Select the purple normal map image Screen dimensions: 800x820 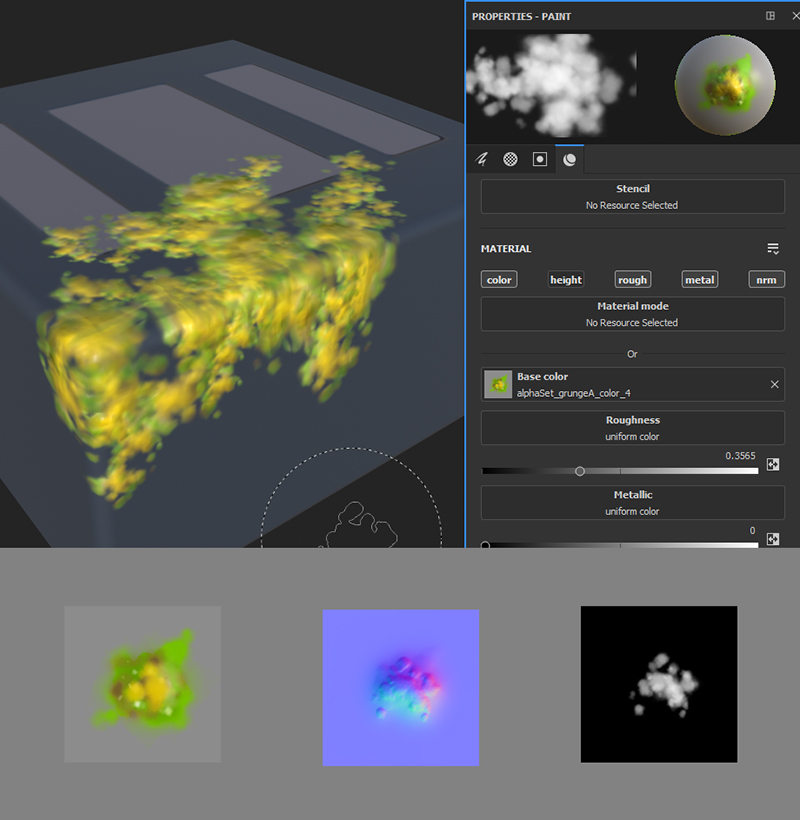coord(401,688)
